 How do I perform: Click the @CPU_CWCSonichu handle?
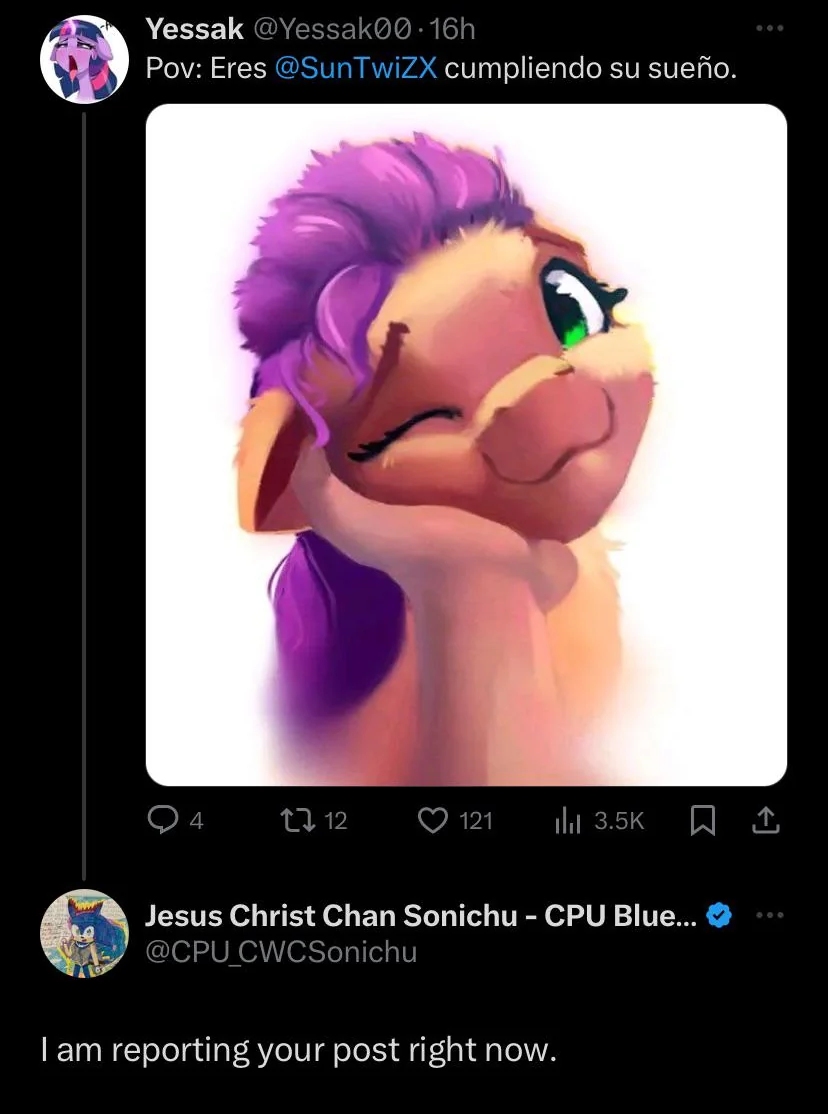(x=281, y=953)
